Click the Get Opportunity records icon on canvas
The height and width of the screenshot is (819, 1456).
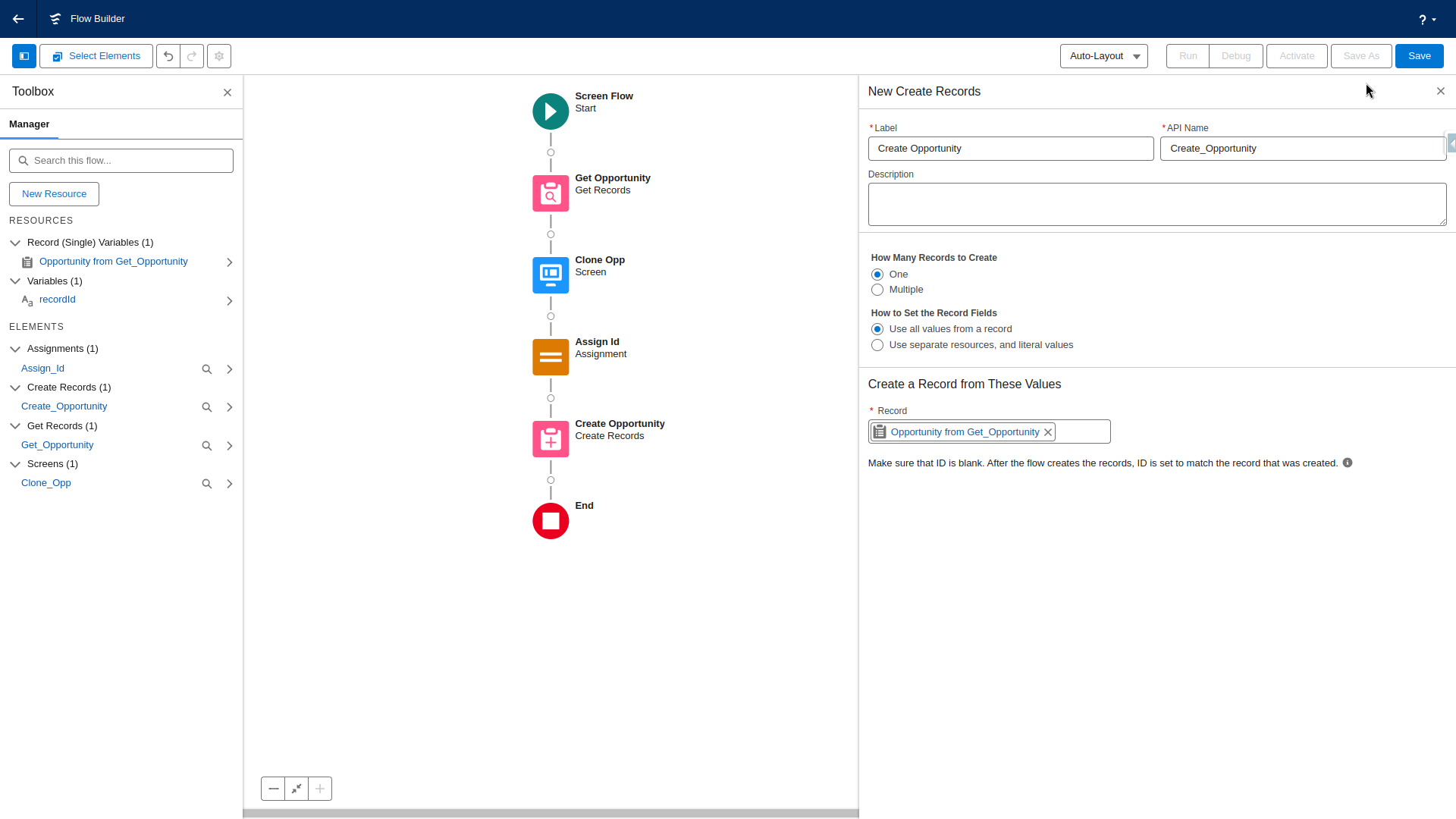click(551, 193)
